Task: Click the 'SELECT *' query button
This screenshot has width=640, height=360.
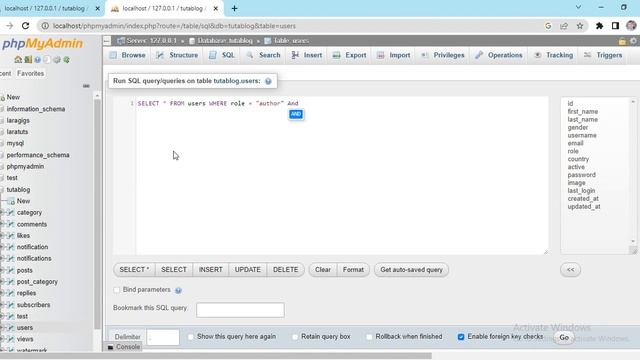Action: (134, 270)
